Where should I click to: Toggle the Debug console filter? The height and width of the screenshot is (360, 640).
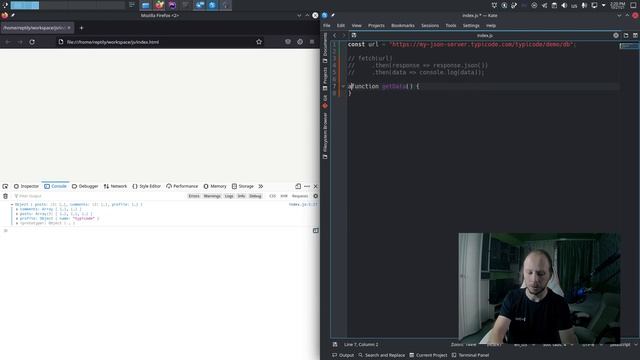255,196
